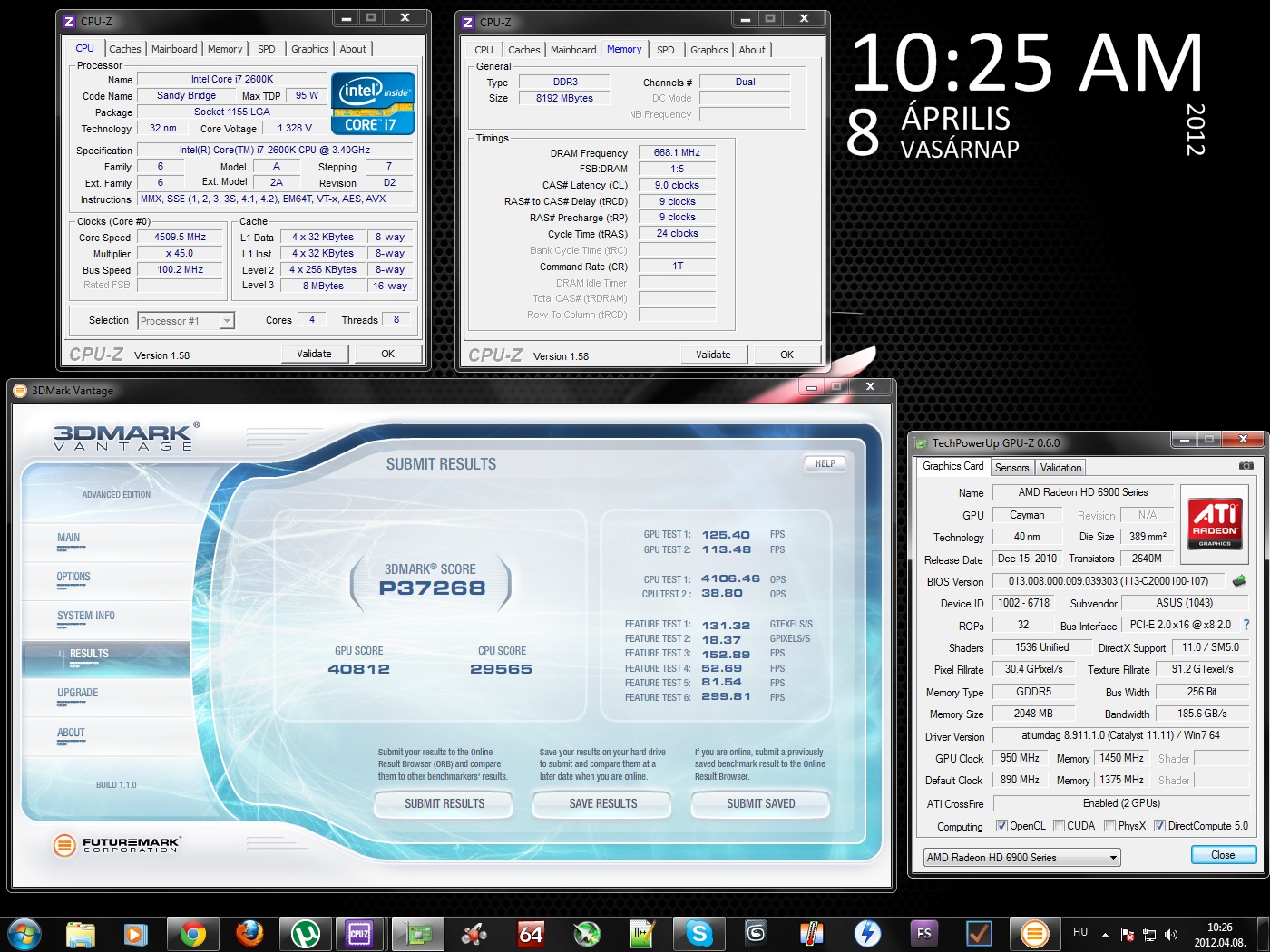Screen dimensions: 1270x952
Task: Click the FS taskbar icon
Action: [x=923, y=933]
